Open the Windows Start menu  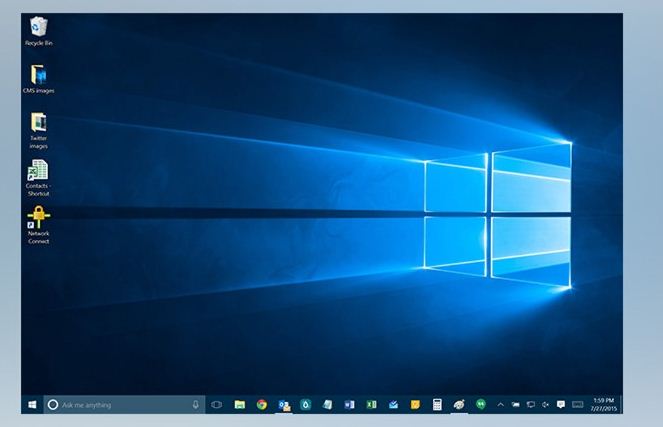coord(32,405)
